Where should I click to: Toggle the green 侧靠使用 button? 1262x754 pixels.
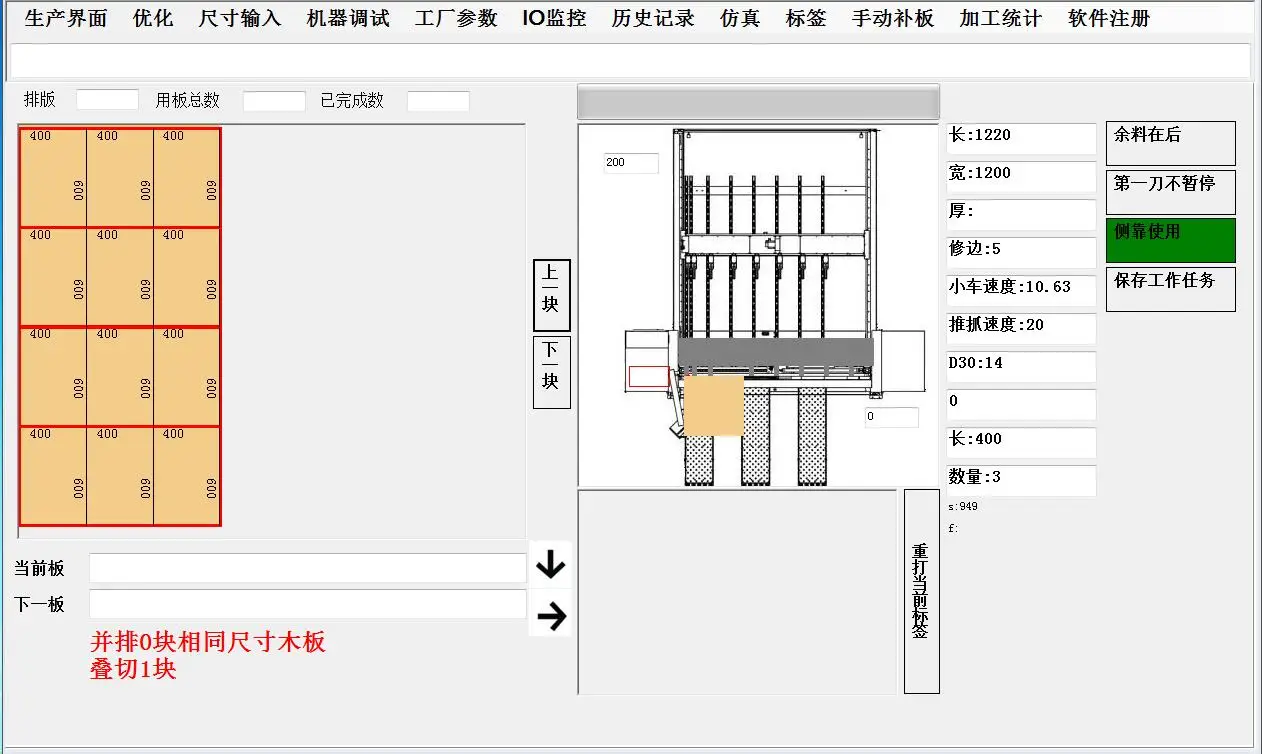[1170, 240]
